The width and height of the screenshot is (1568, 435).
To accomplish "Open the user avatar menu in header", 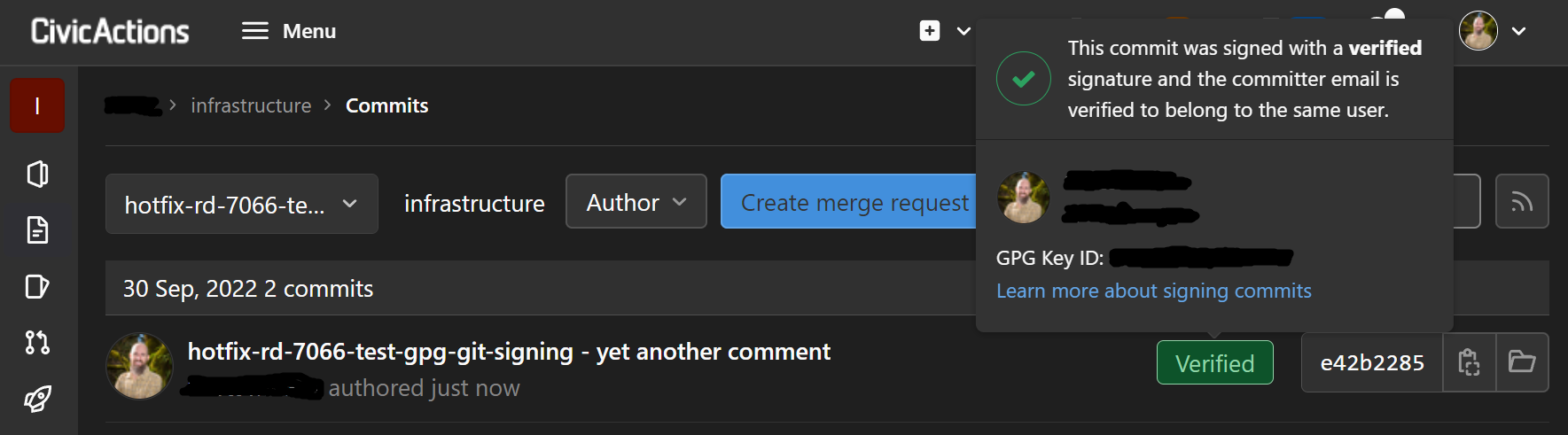I will pos(1493,31).
